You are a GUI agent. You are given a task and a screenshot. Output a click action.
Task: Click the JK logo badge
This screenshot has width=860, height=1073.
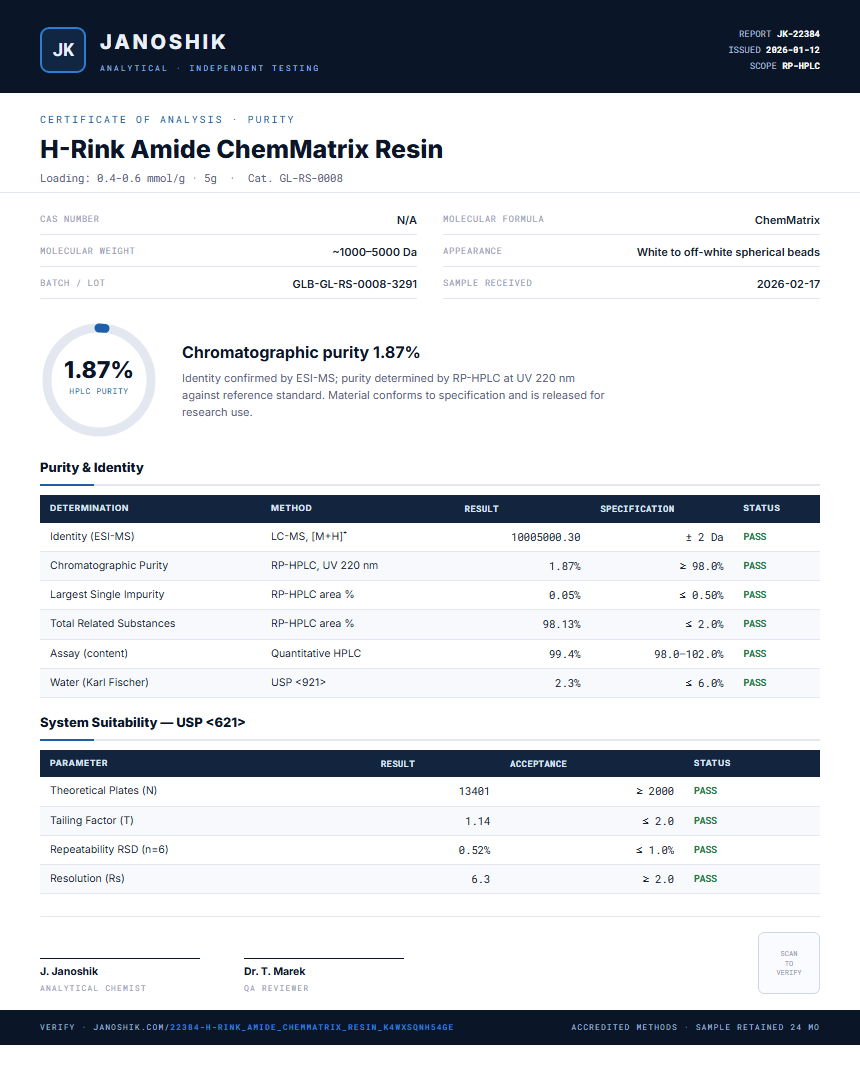coord(63,50)
